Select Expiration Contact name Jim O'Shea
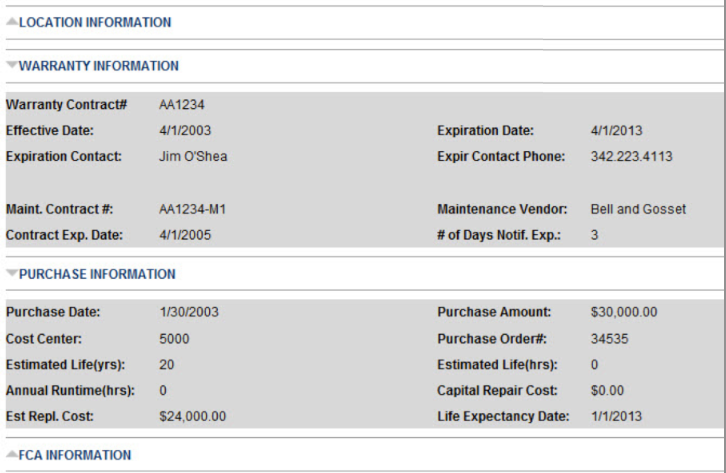726x473 pixels. (193, 156)
